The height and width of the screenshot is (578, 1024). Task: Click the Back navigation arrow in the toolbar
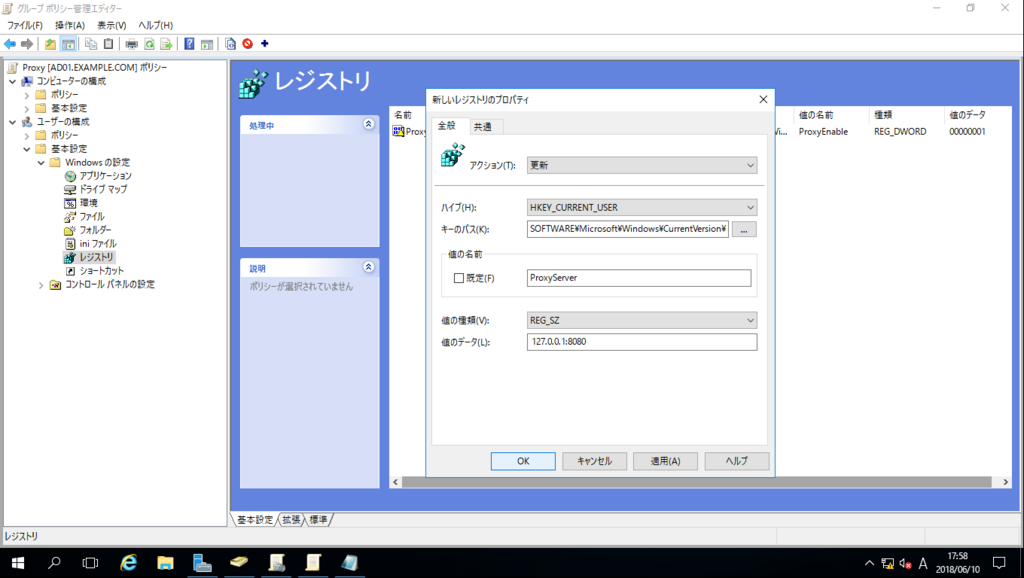9,43
